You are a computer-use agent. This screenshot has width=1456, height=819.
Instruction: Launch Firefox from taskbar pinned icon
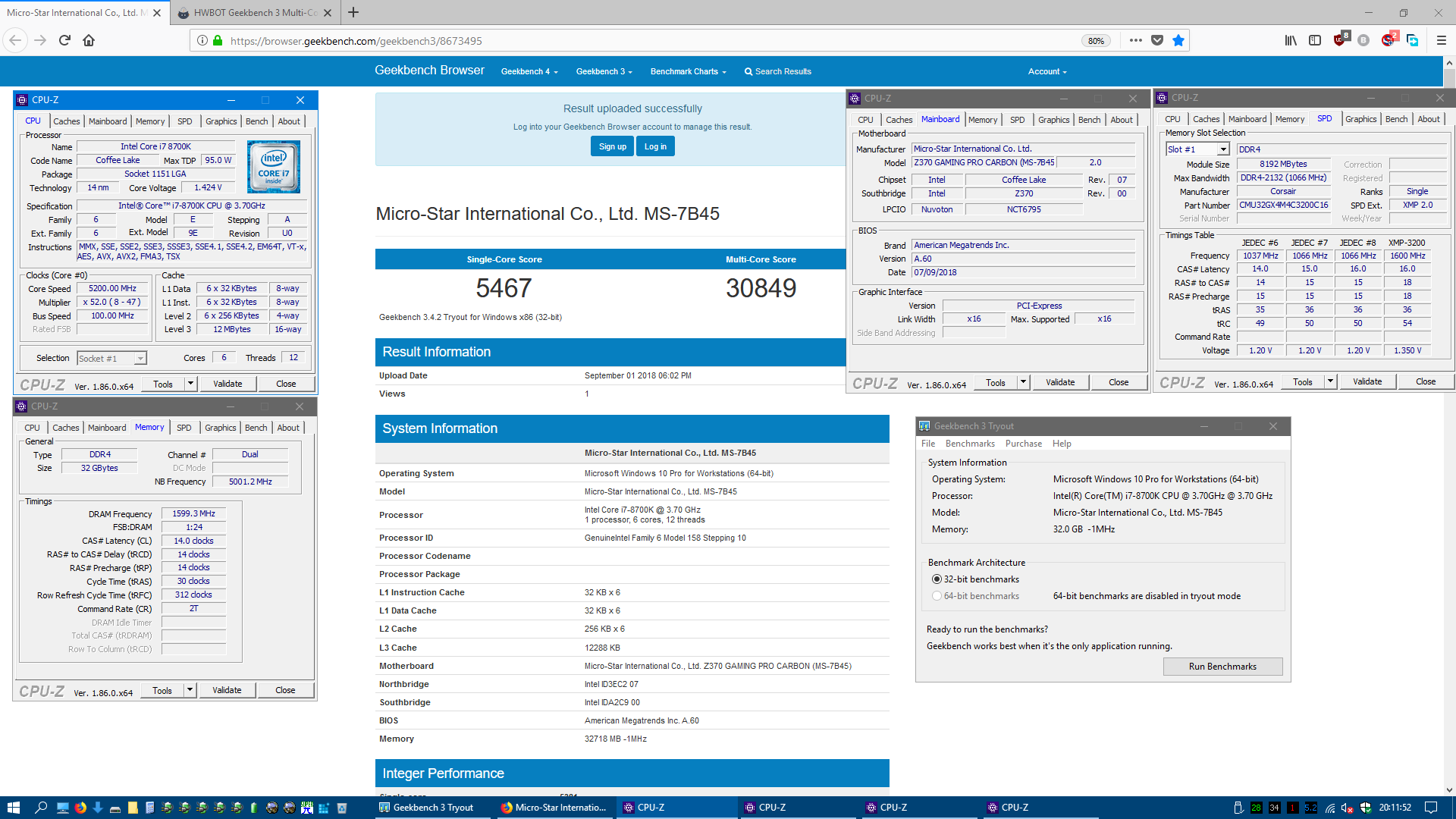click(80, 808)
